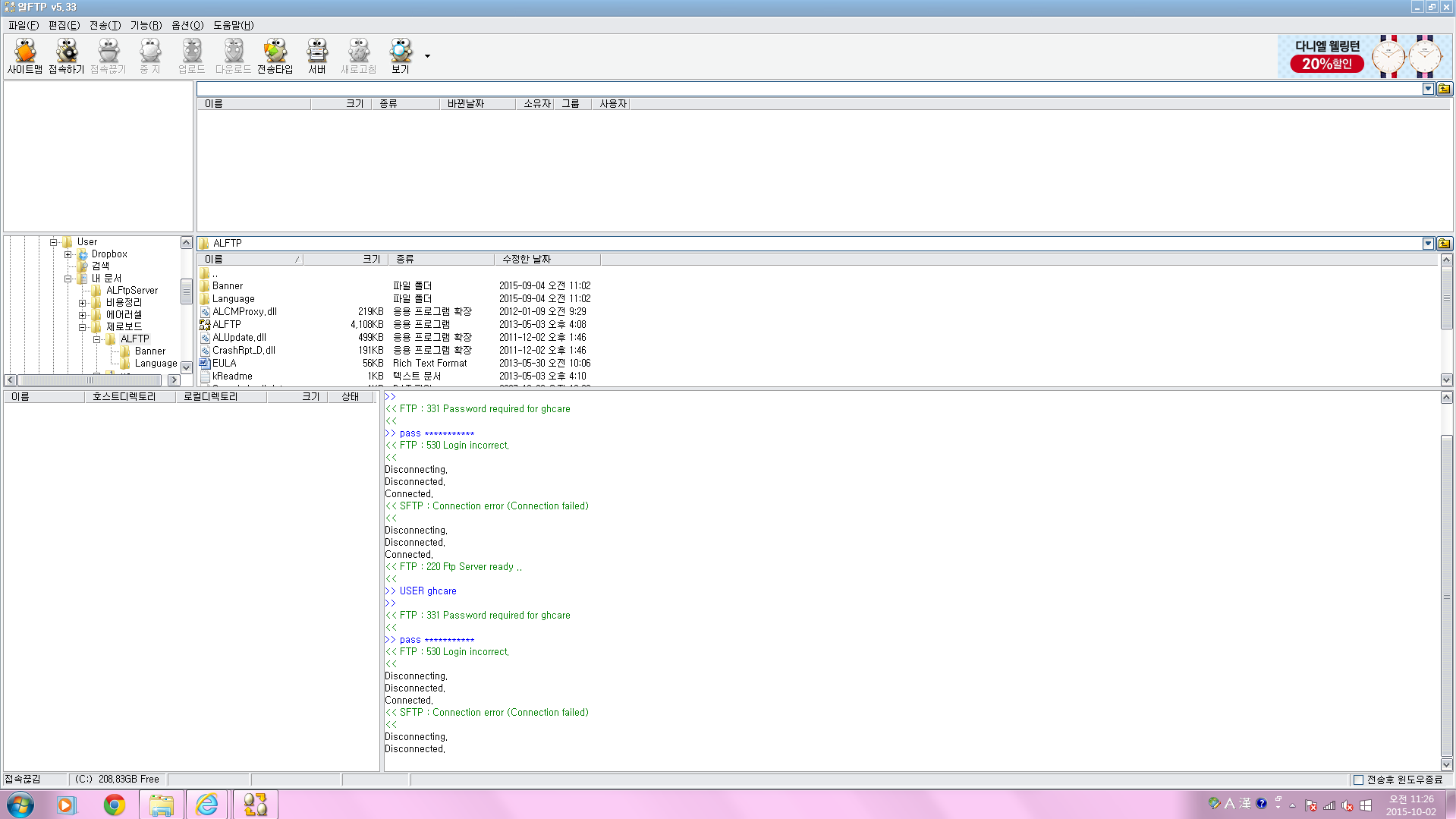The width and height of the screenshot is (1456, 819).
Task: Expand the 비용정리 folder tree node
Action: point(83,303)
